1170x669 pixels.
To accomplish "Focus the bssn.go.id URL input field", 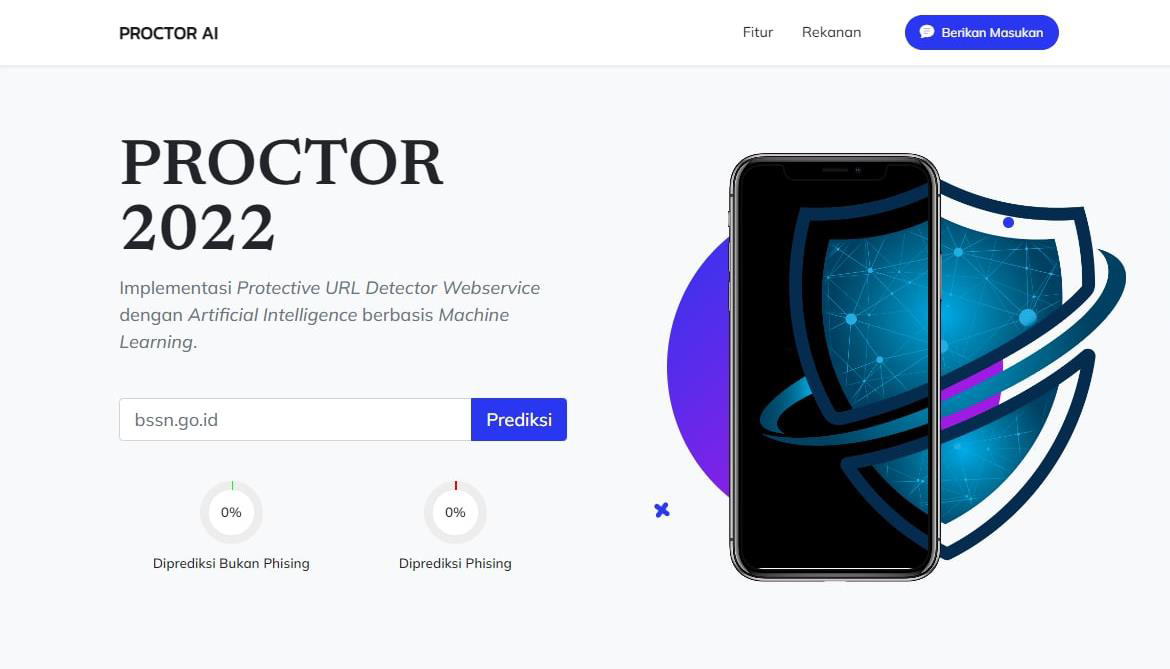I will pyautogui.click(x=295, y=419).
